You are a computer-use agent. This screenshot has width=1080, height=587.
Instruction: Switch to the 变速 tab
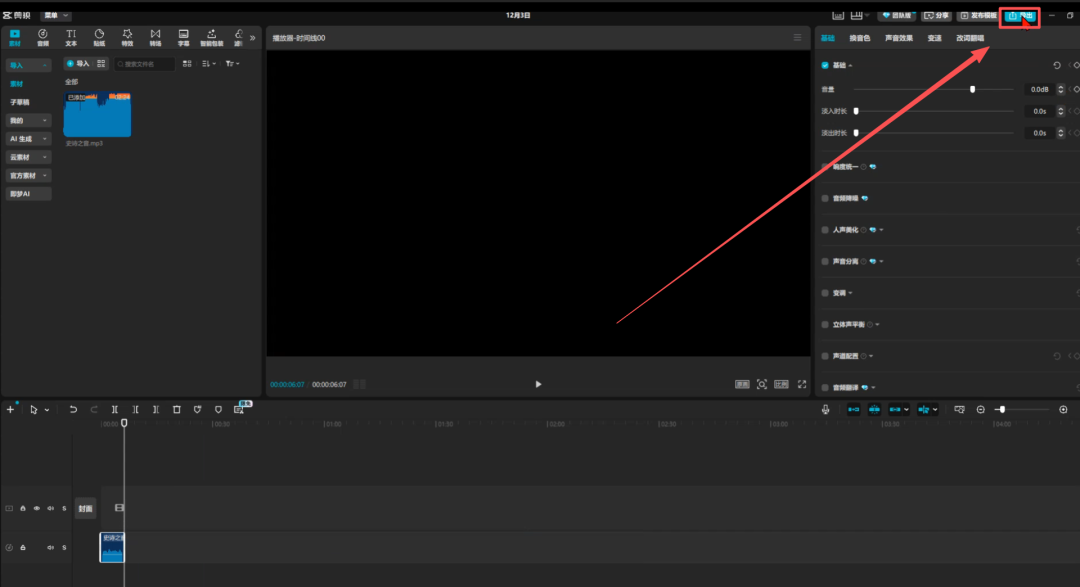pyautogui.click(x=934, y=38)
